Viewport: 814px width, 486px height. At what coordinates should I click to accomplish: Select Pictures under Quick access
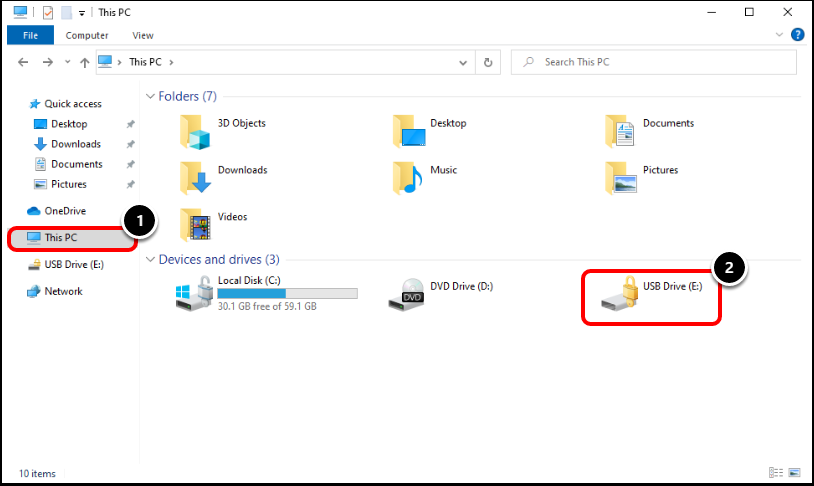point(60,184)
